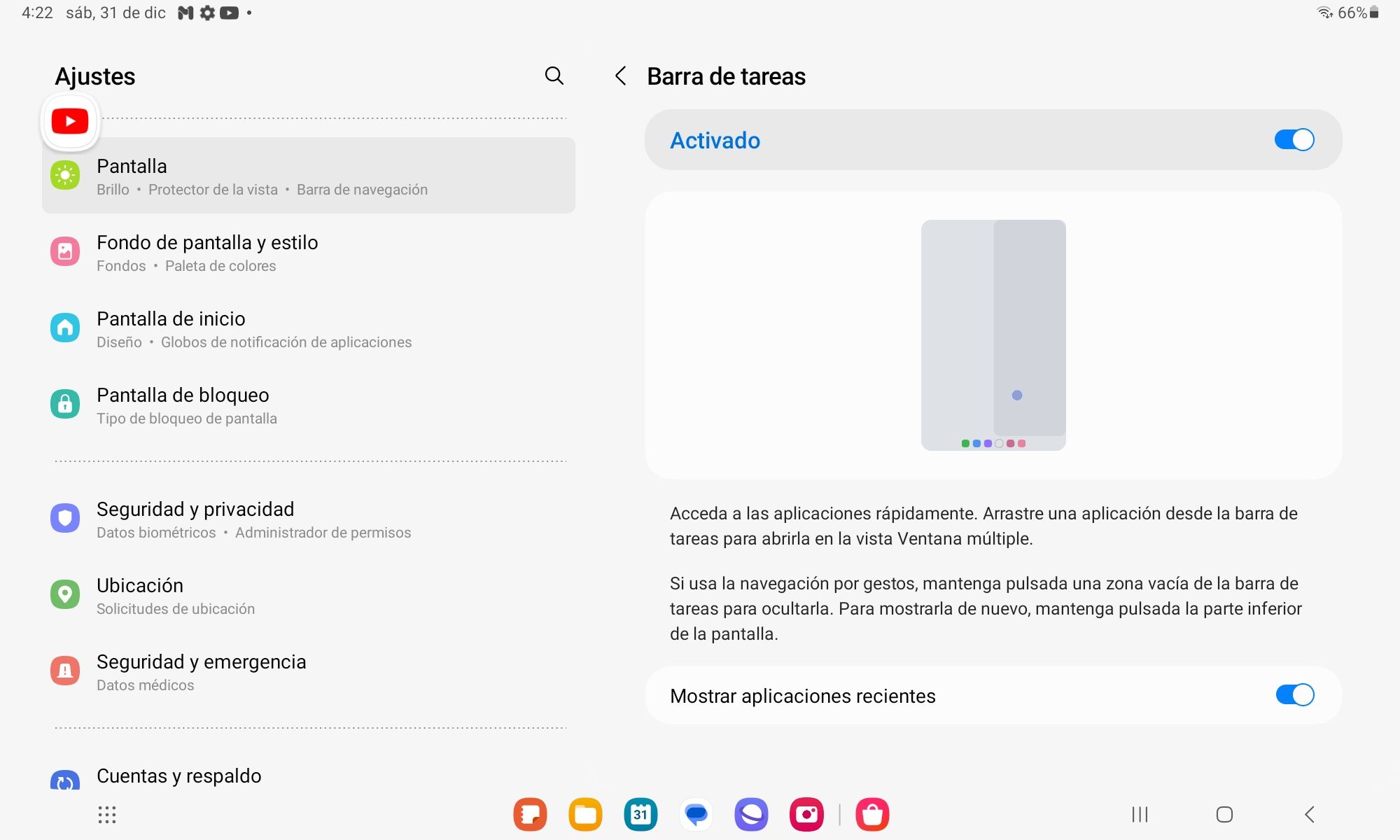
Task: Turn off Mostrar aplicaciones recientes
Action: 1296,695
